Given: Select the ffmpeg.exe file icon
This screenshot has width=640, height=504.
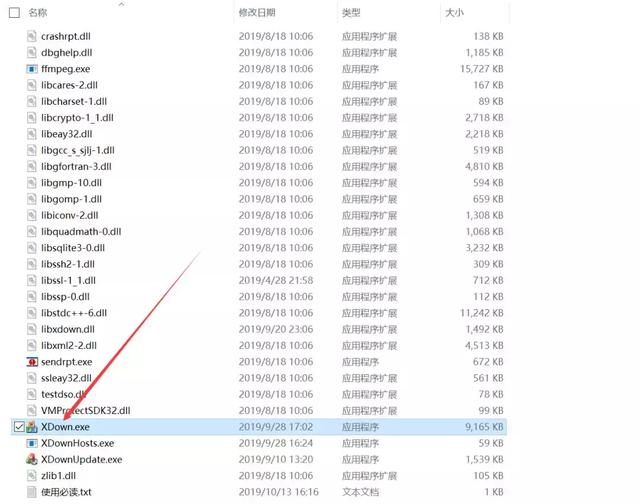Looking at the screenshot, I should coord(33,69).
